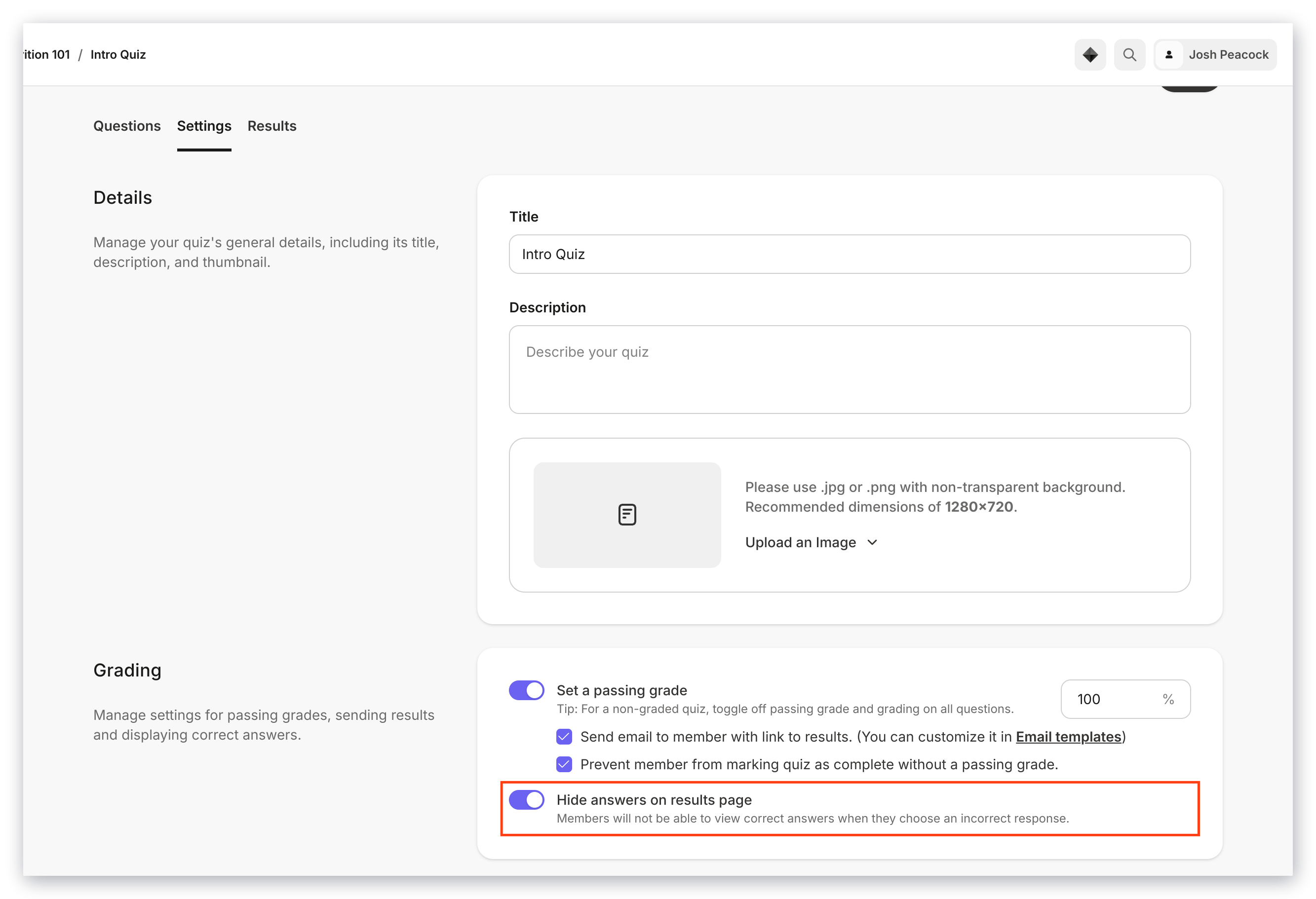The width and height of the screenshot is (1316, 899).
Task: Click the user avatar icon beside Josh Peacock
Action: coord(1168,55)
